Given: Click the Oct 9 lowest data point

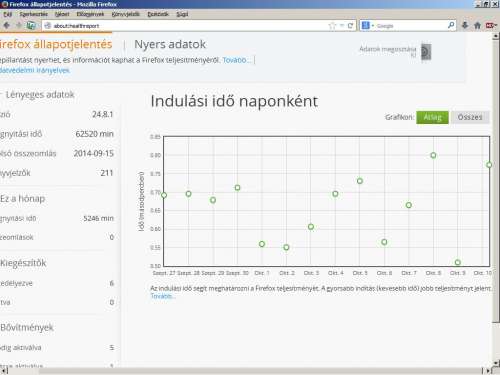Looking at the screenshot, I should coord(458,262).
